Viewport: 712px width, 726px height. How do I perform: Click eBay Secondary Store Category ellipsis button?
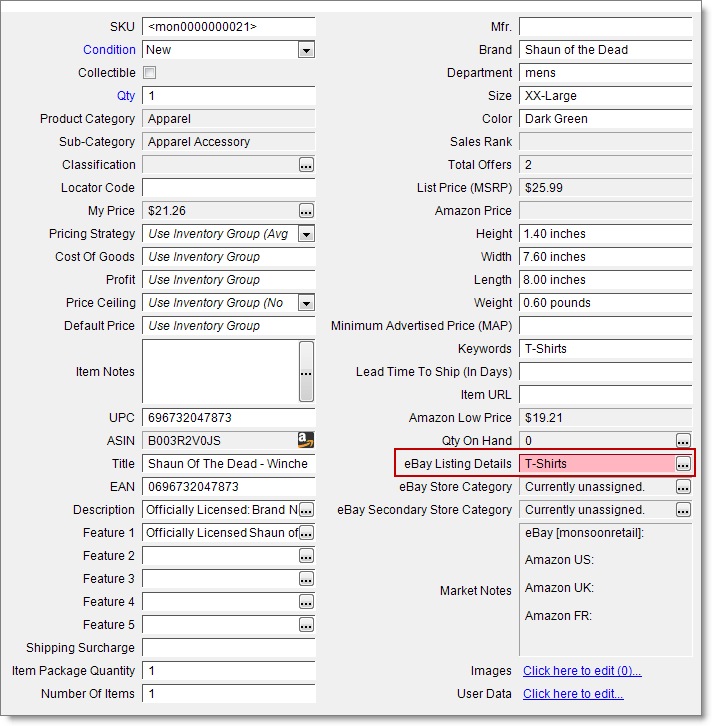[x=683, y=510]
